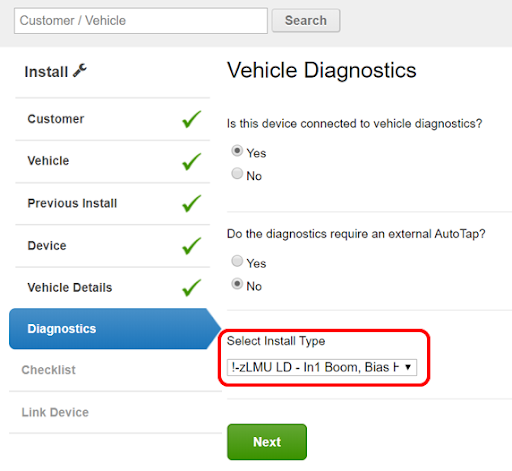
Task: Open the Link Device step
Action: pos(115,412)
